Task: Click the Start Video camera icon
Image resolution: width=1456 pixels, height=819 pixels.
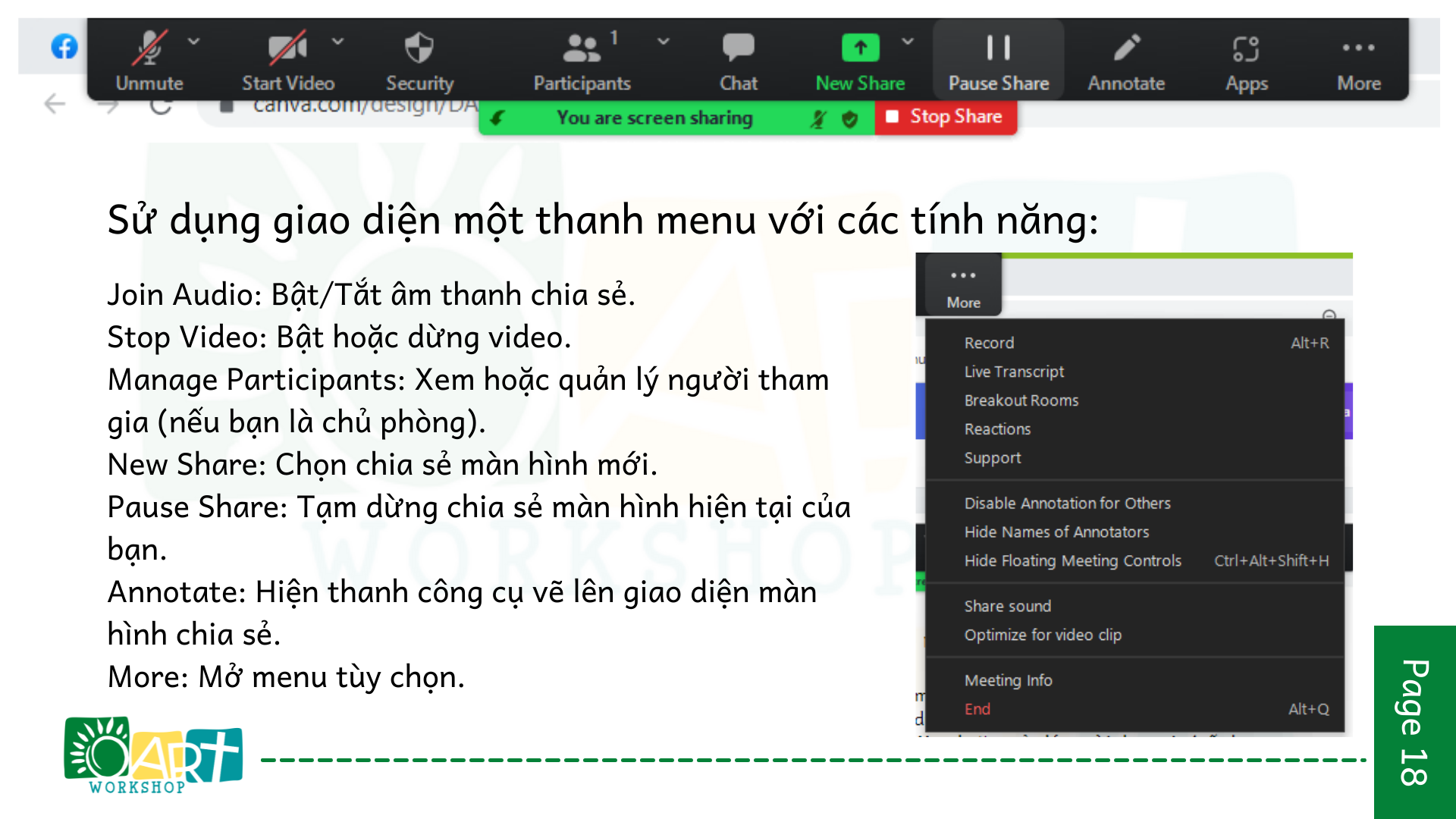Action: (287, 49)
